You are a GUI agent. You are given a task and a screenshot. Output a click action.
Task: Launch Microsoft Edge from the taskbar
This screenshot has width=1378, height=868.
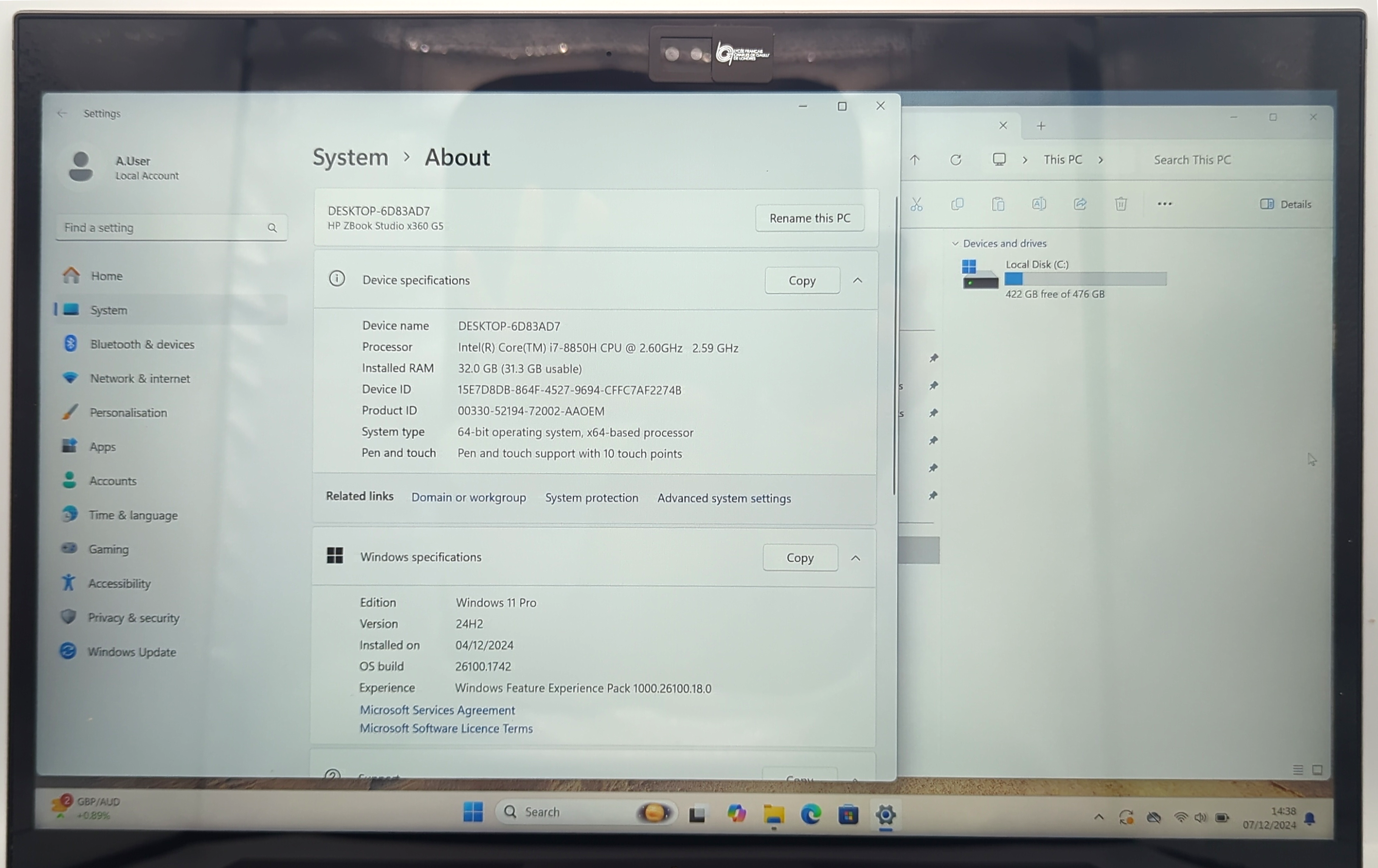tap(811, 814)
